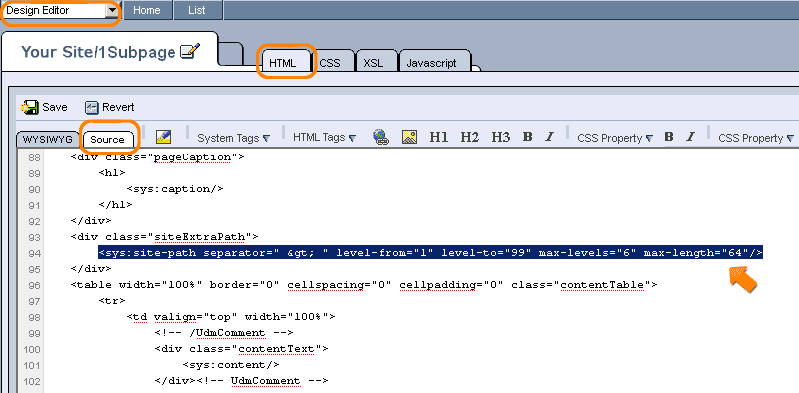This screenshot has height=393, width=799.
Task: Apply H1 heading format
Action: (x=439, y=137)
